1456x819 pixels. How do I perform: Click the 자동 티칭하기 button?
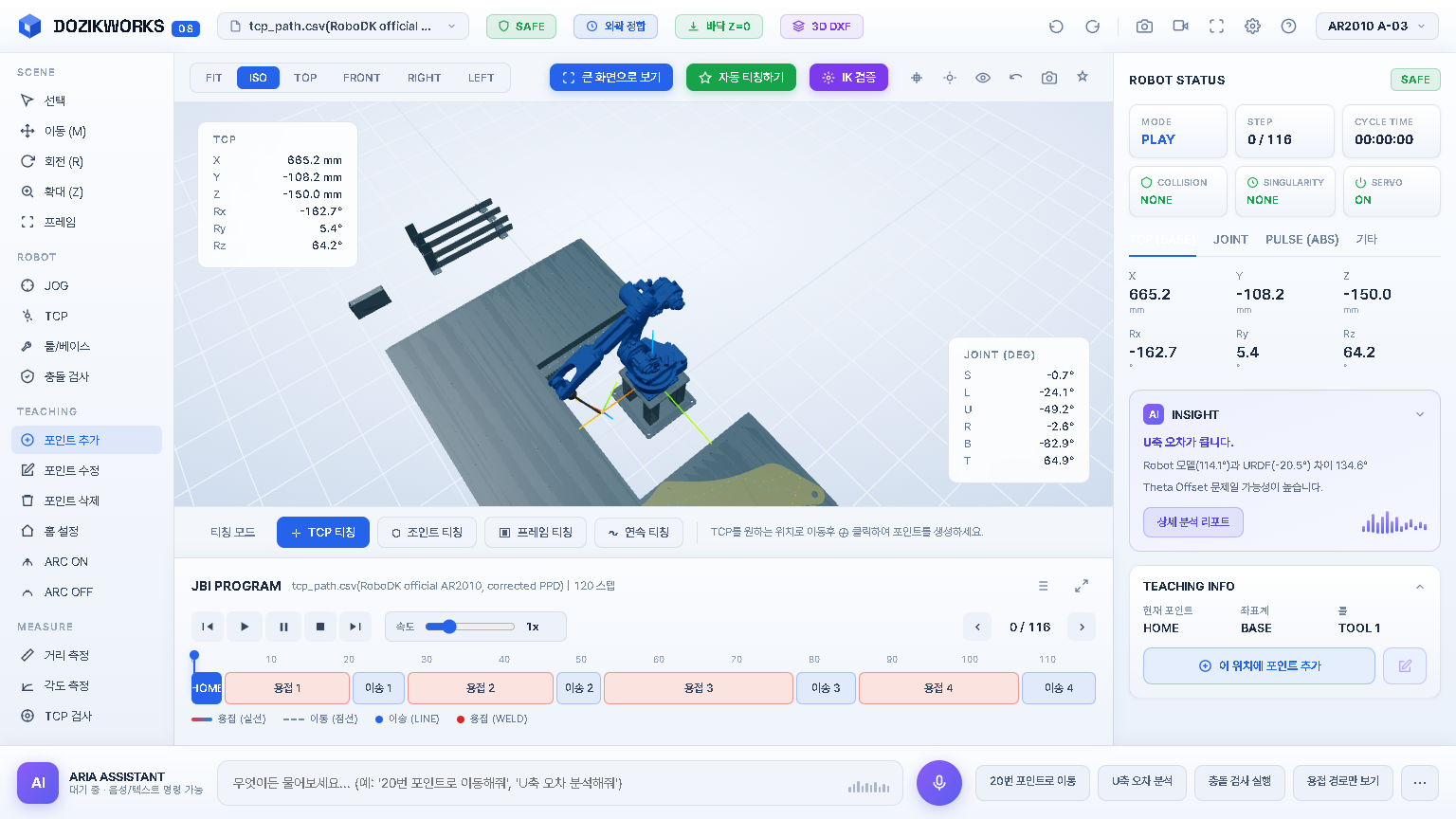click(x=741, y=78)
